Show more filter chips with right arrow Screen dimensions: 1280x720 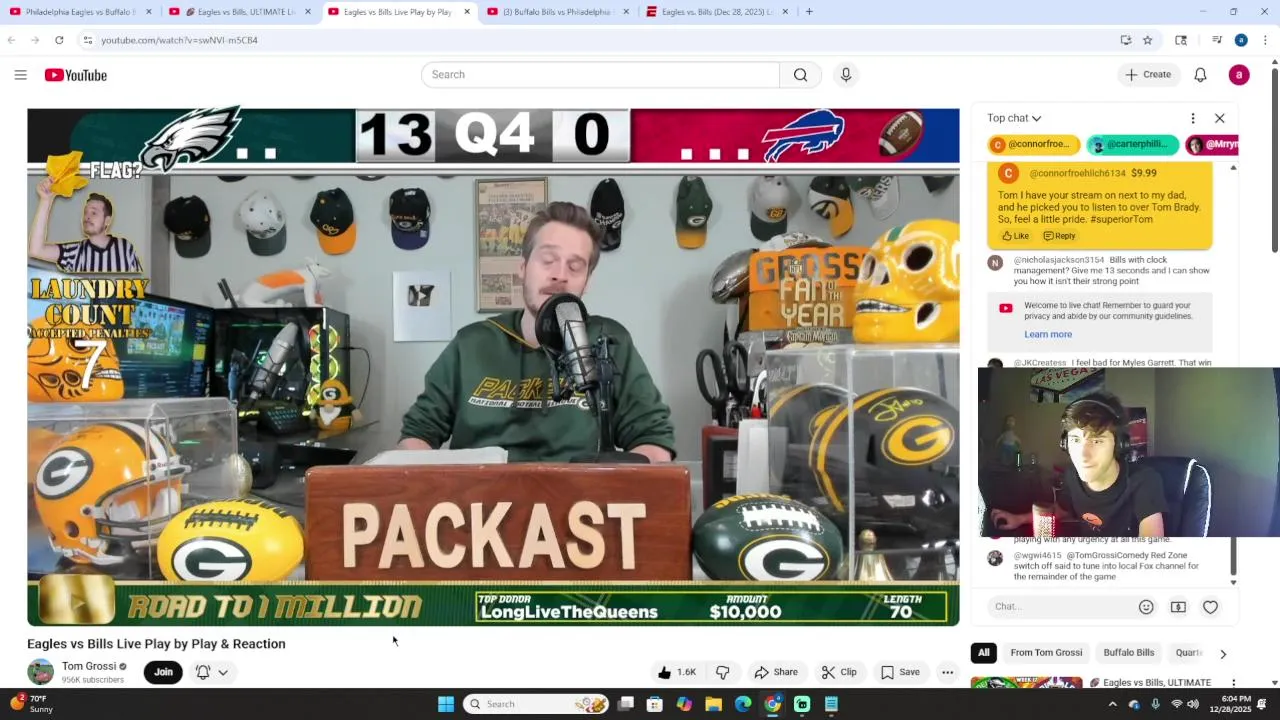1222,653
